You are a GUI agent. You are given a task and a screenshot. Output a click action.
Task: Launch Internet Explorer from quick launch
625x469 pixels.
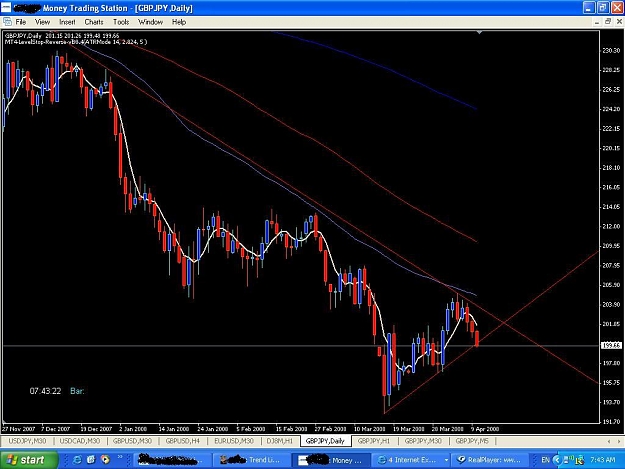pos(77,460)
